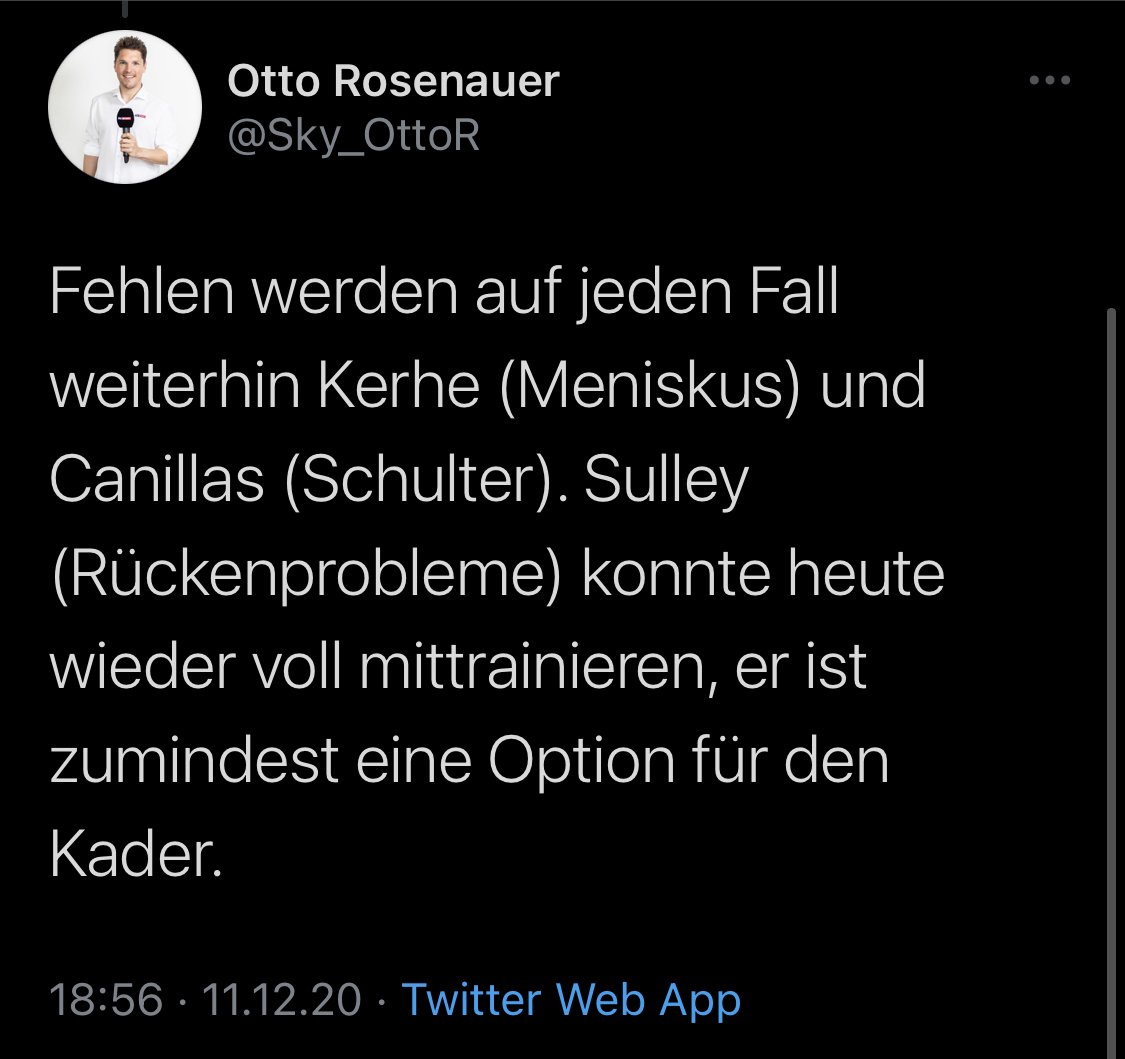Click the 11.12.20 date
The height and width of the screenshot is (1059, 1125).
point(281,999)
